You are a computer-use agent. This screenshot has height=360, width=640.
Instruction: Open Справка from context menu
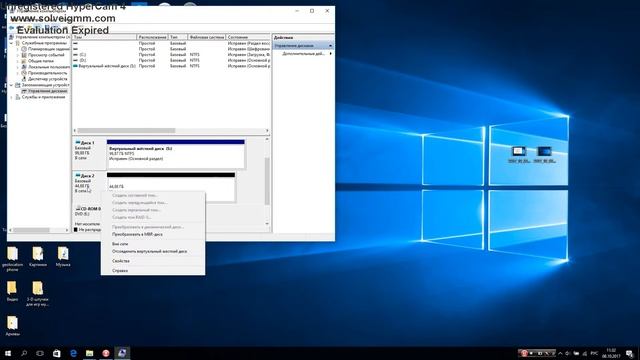pyautogui.click(x=153, y=271)
